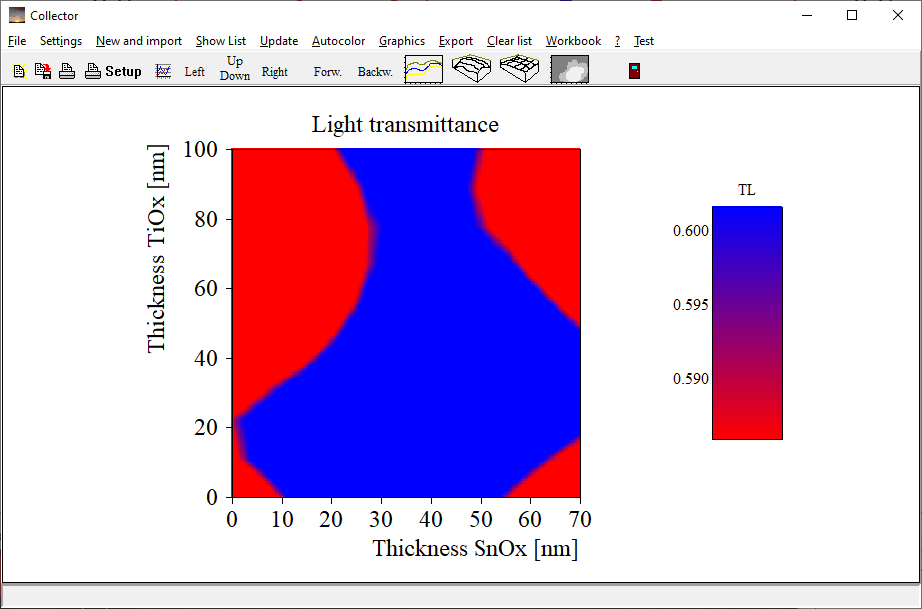Click the Up toolbar button
922x609 pixels.
pyautogui.click(x=235, y=61)
